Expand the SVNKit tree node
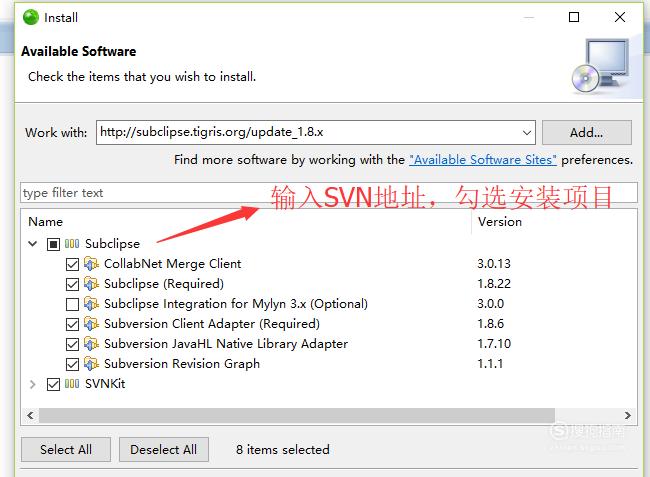The width and height of the screenshot is (650, 477). 33,384
